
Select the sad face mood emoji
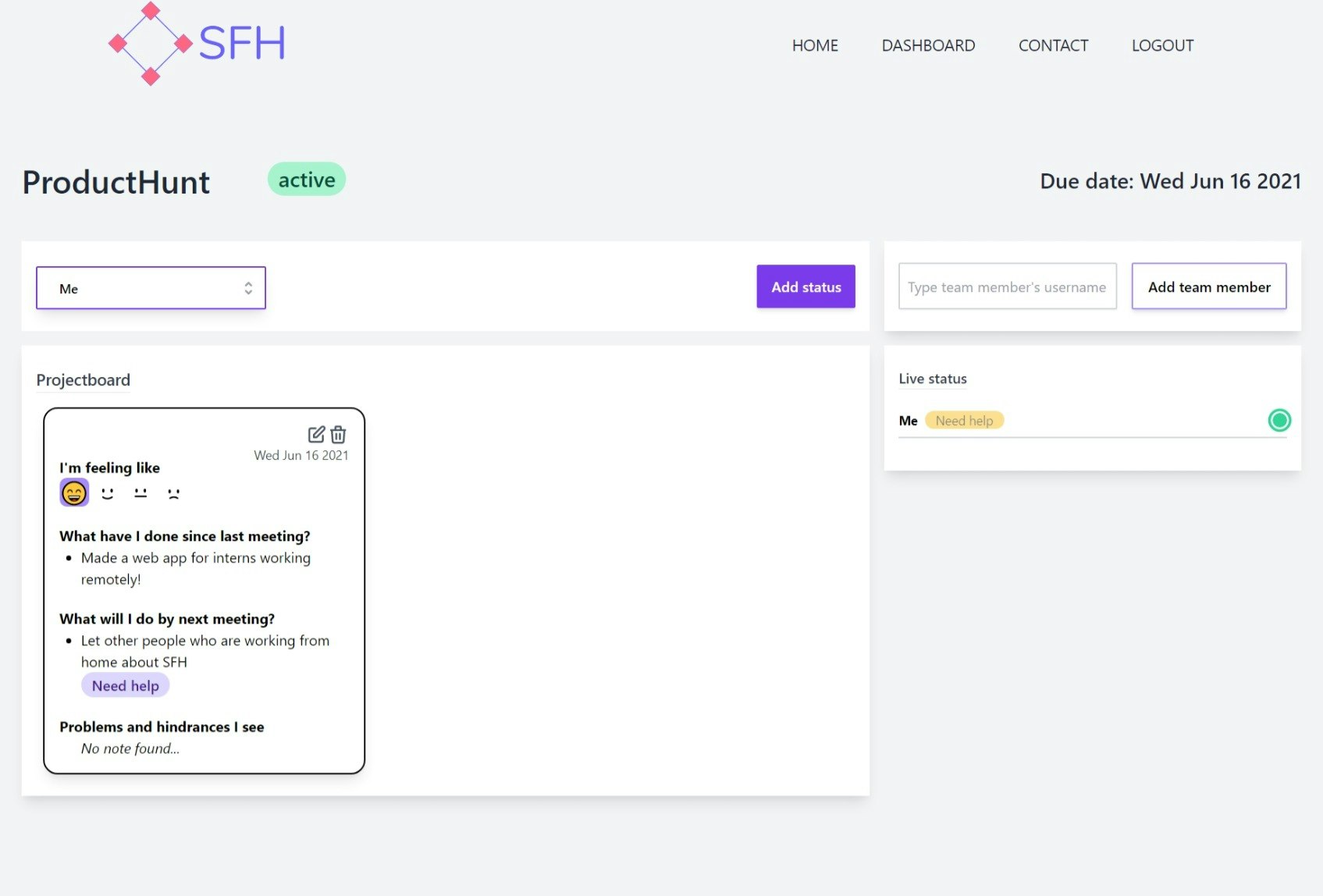(173, 493)
